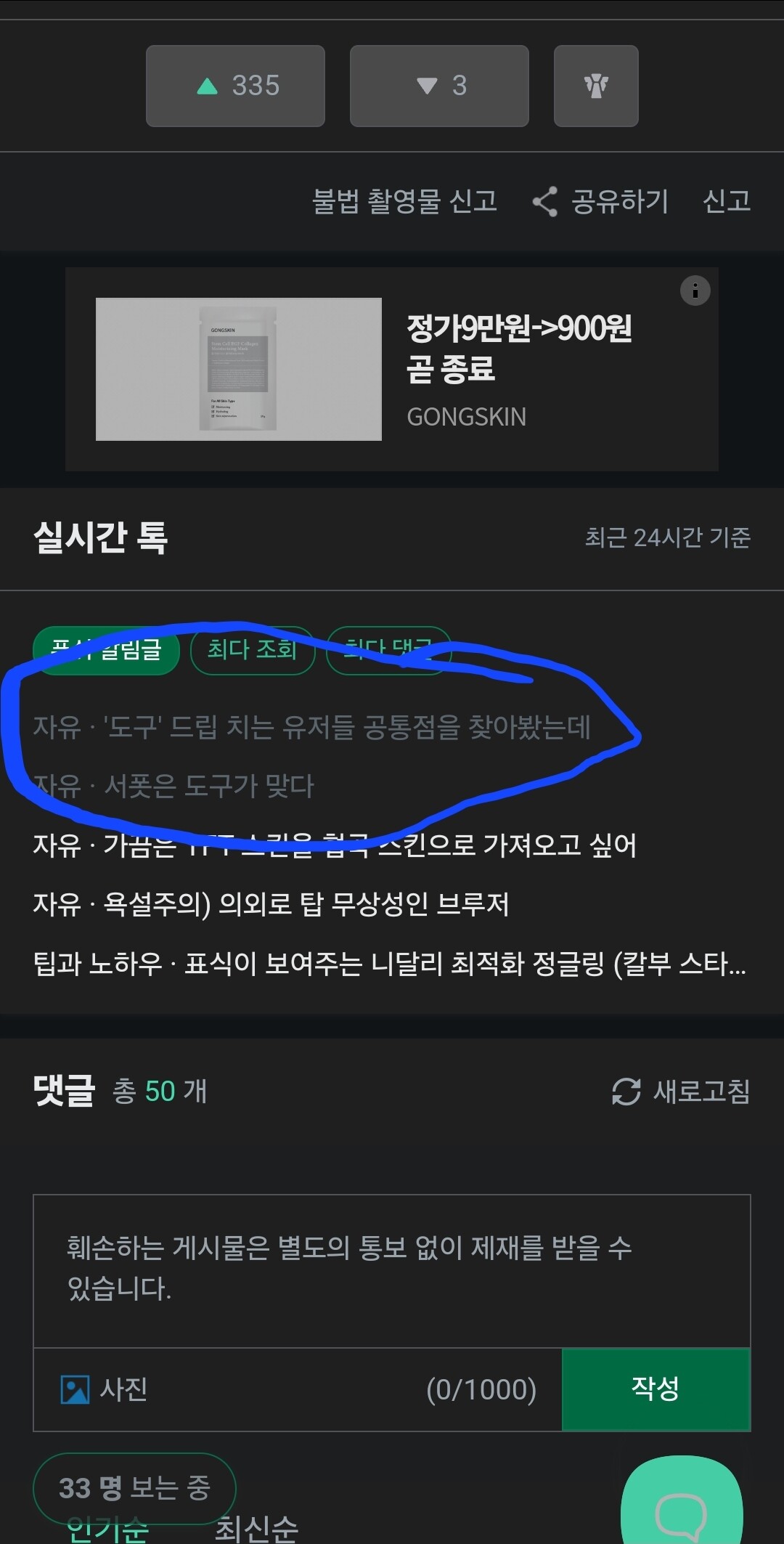Open the 정가9만원->900원 ad headline
The width and height of the screenshot is (784, 1544).
519,348
